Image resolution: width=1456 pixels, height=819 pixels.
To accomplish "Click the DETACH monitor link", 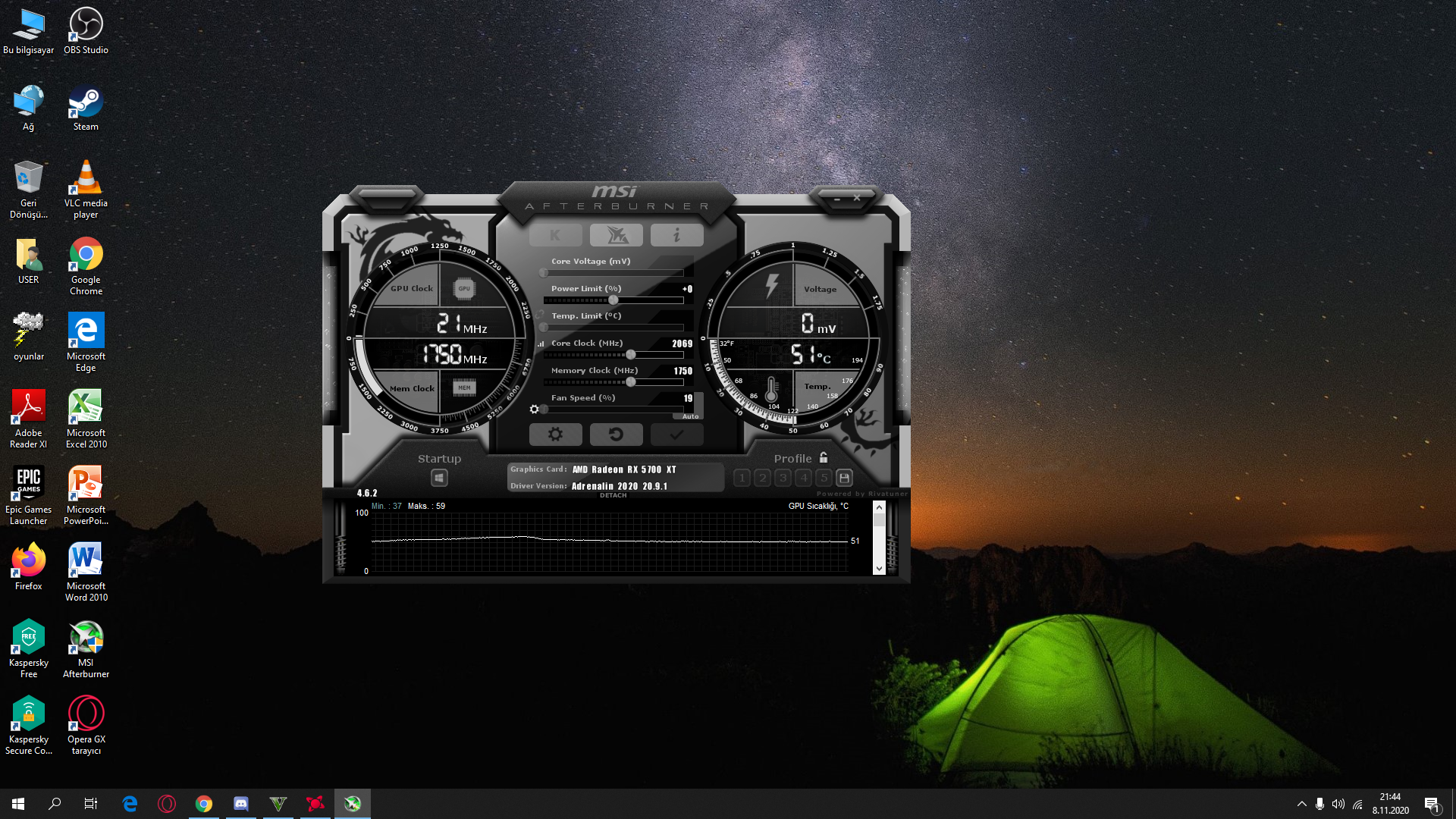I will tap(613, 495).
